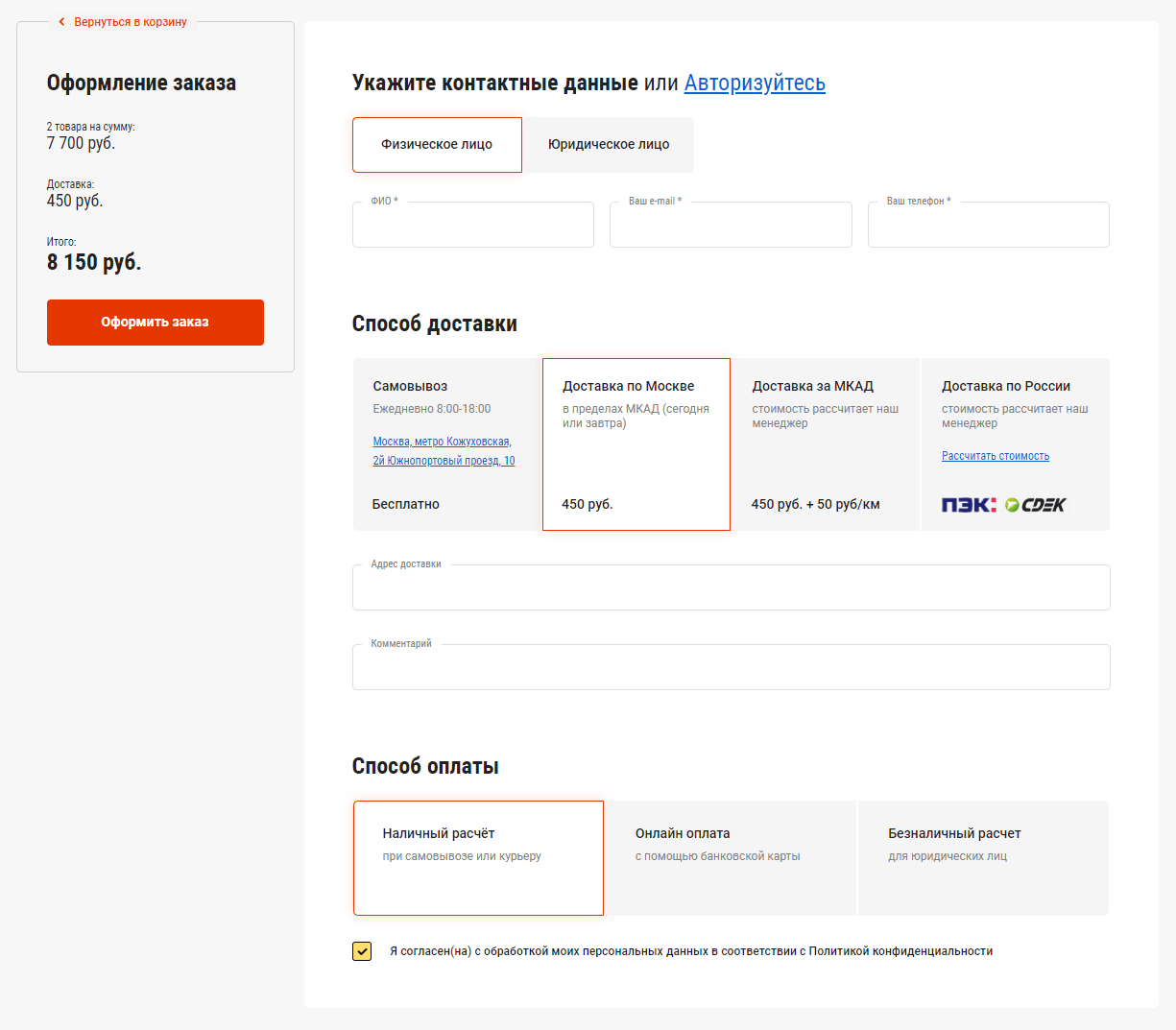Select the Самовывоз pickup delivery option

point(446,444)
